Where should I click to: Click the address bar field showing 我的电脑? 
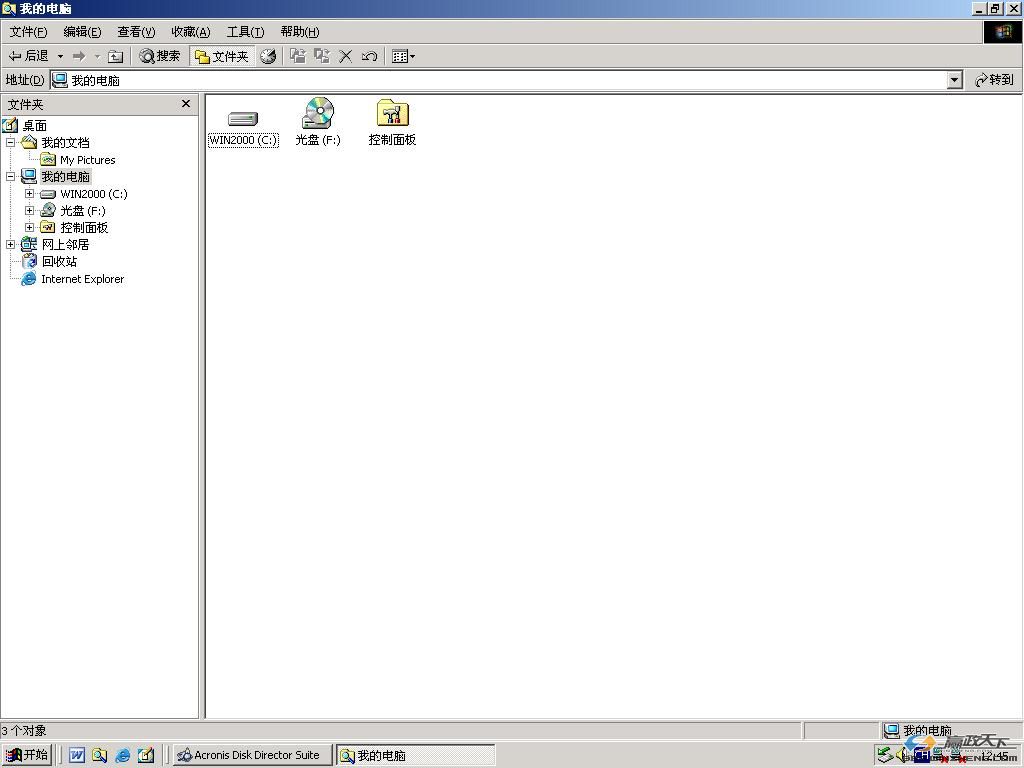(x=499, y=80)
